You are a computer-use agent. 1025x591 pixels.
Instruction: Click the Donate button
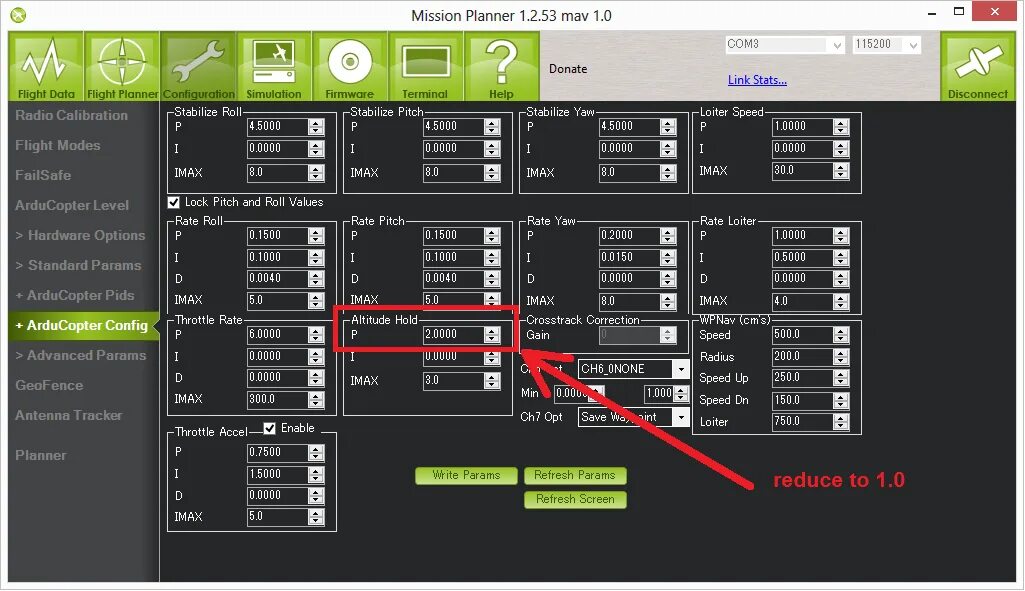568,69
